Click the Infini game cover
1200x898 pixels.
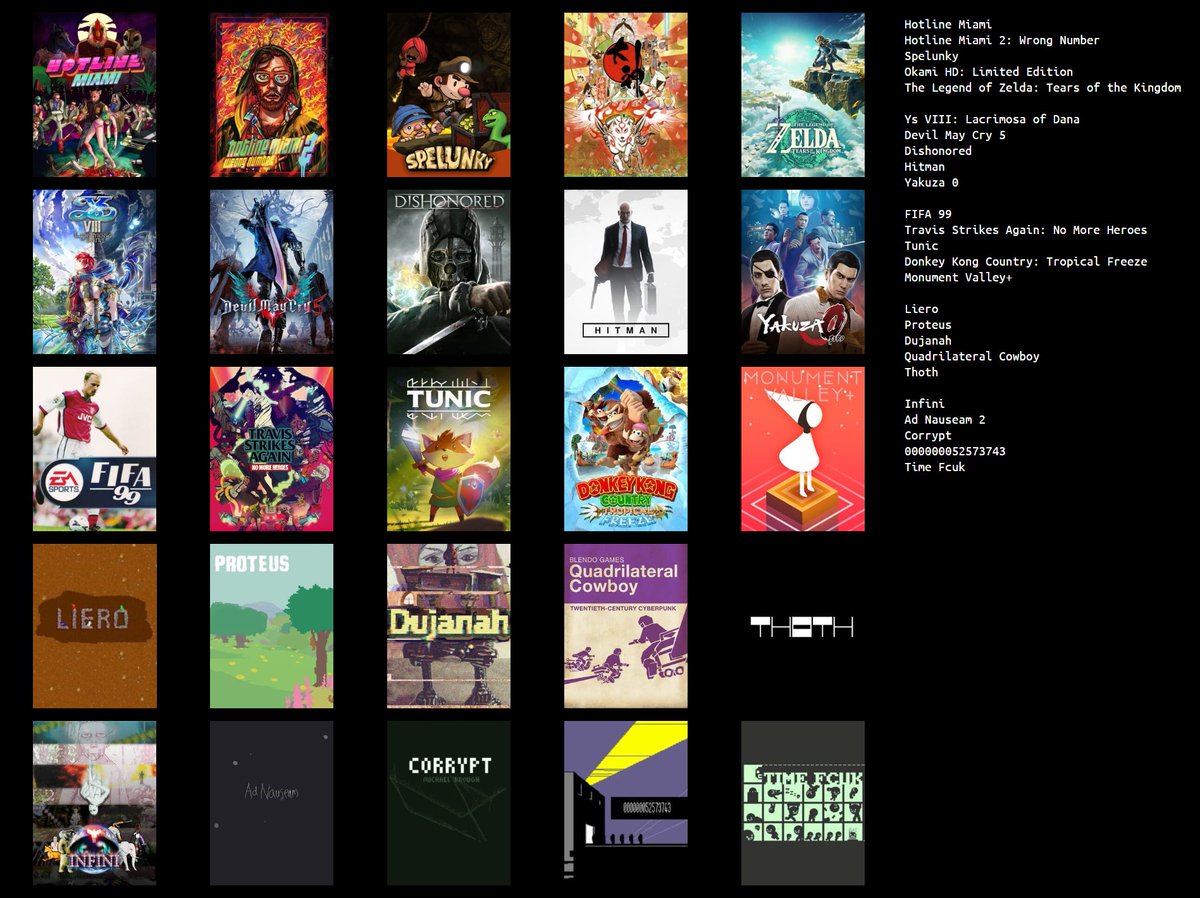[94, 803]
